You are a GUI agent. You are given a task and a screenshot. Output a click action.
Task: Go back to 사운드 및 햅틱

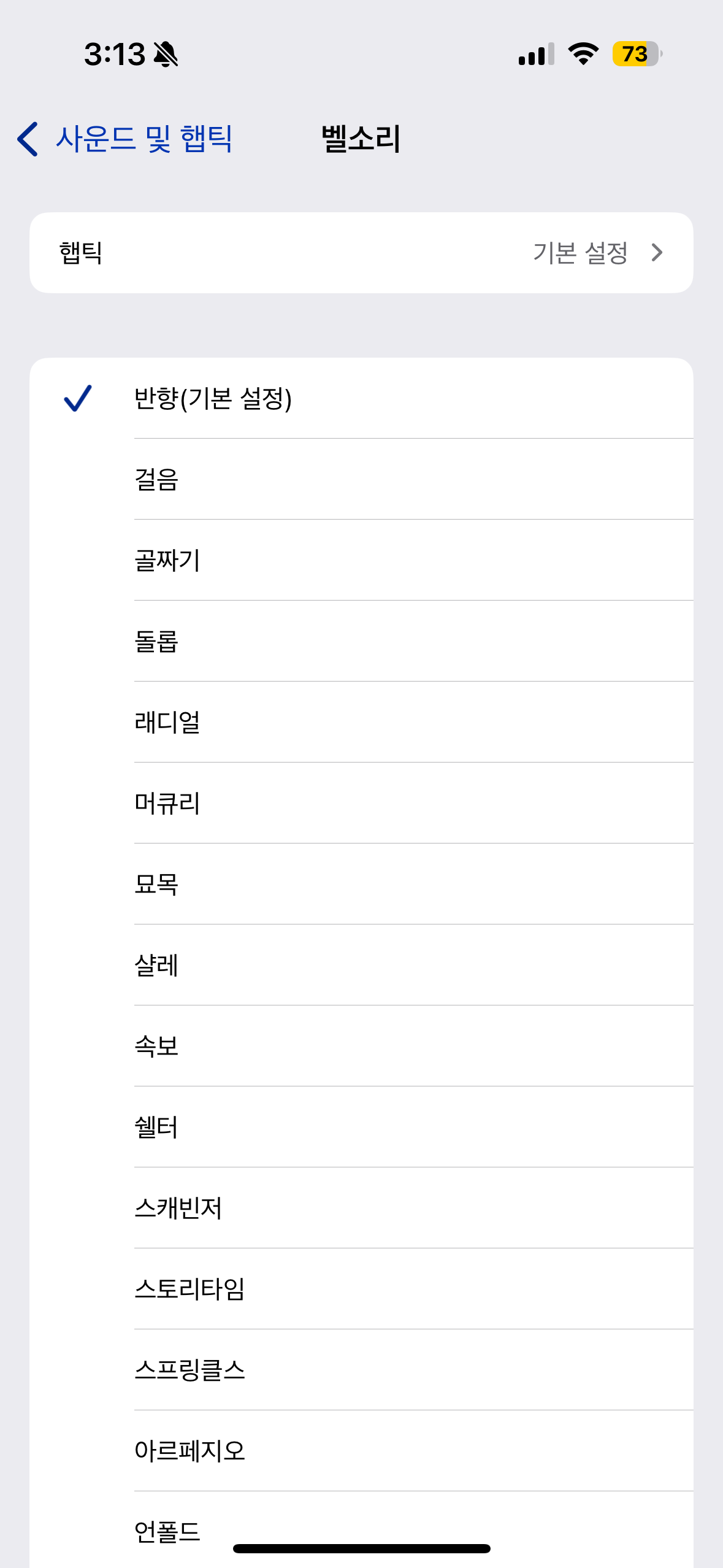click(x=143, y=139)
